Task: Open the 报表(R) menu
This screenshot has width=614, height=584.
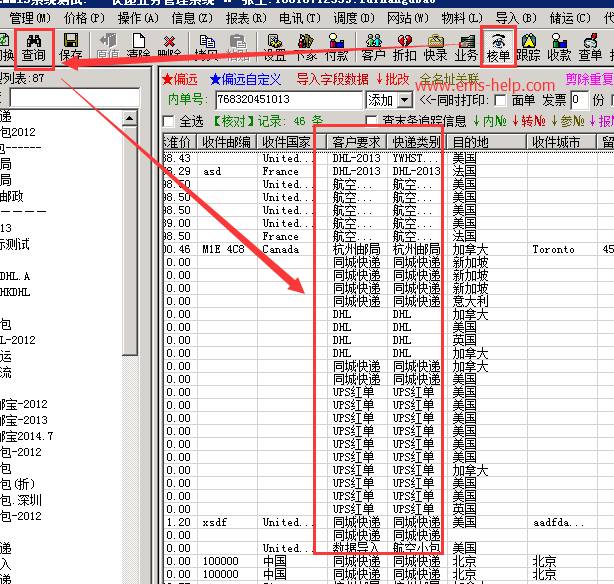Action: [246, 18]
